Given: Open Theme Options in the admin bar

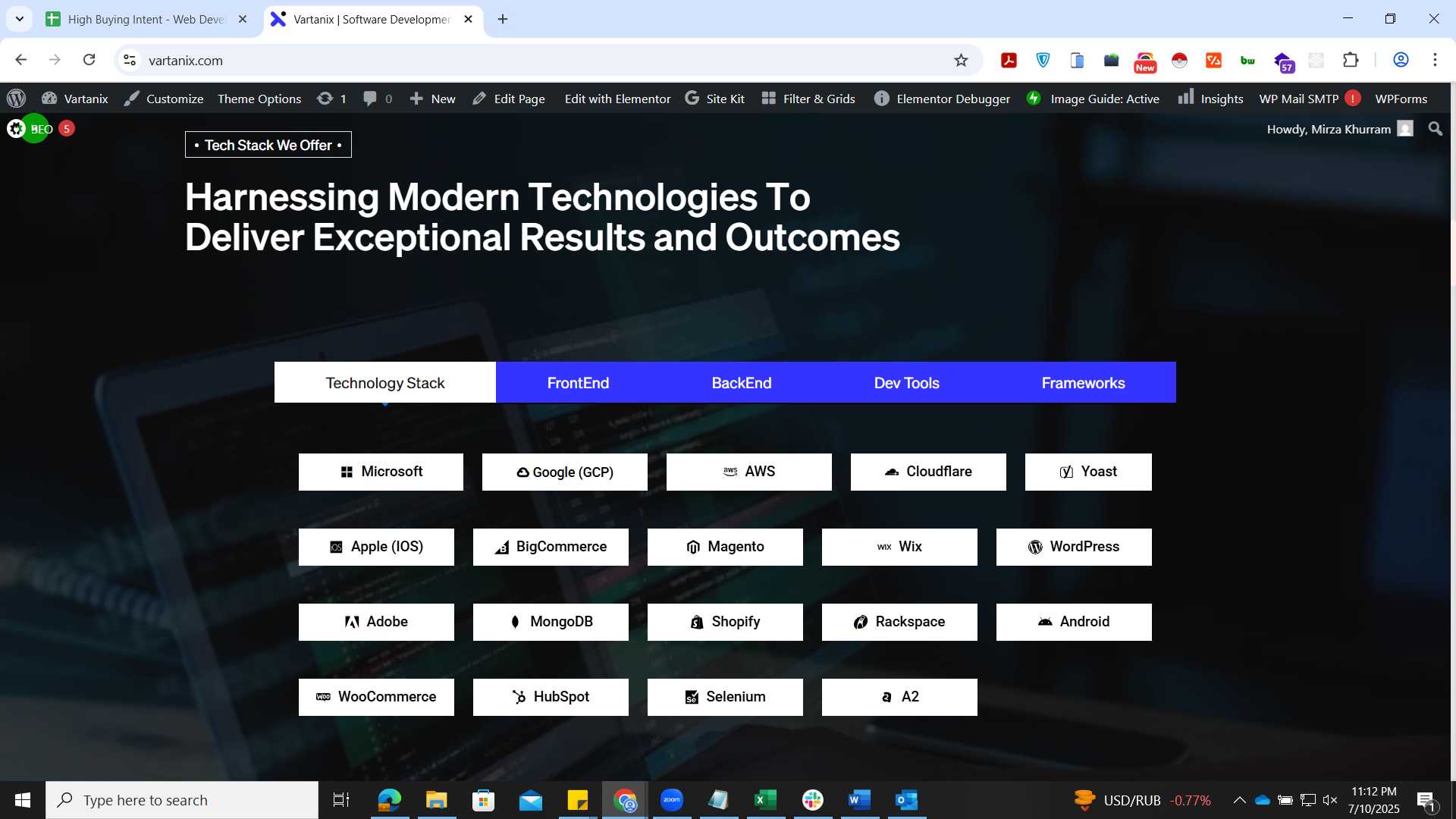Looking at the screenshot, I should [259, 99].
